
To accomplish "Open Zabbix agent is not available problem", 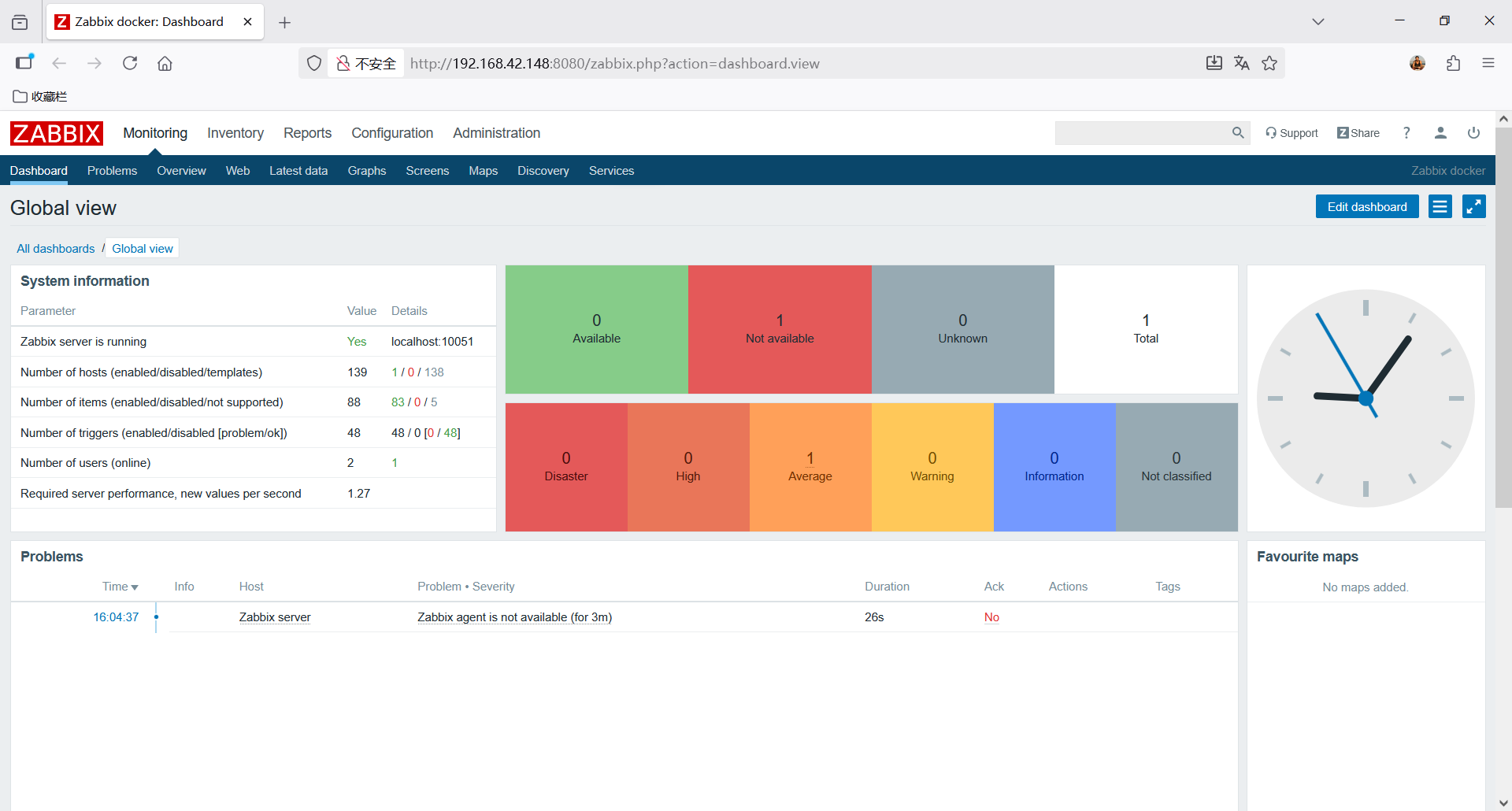I will pos(514,617).
